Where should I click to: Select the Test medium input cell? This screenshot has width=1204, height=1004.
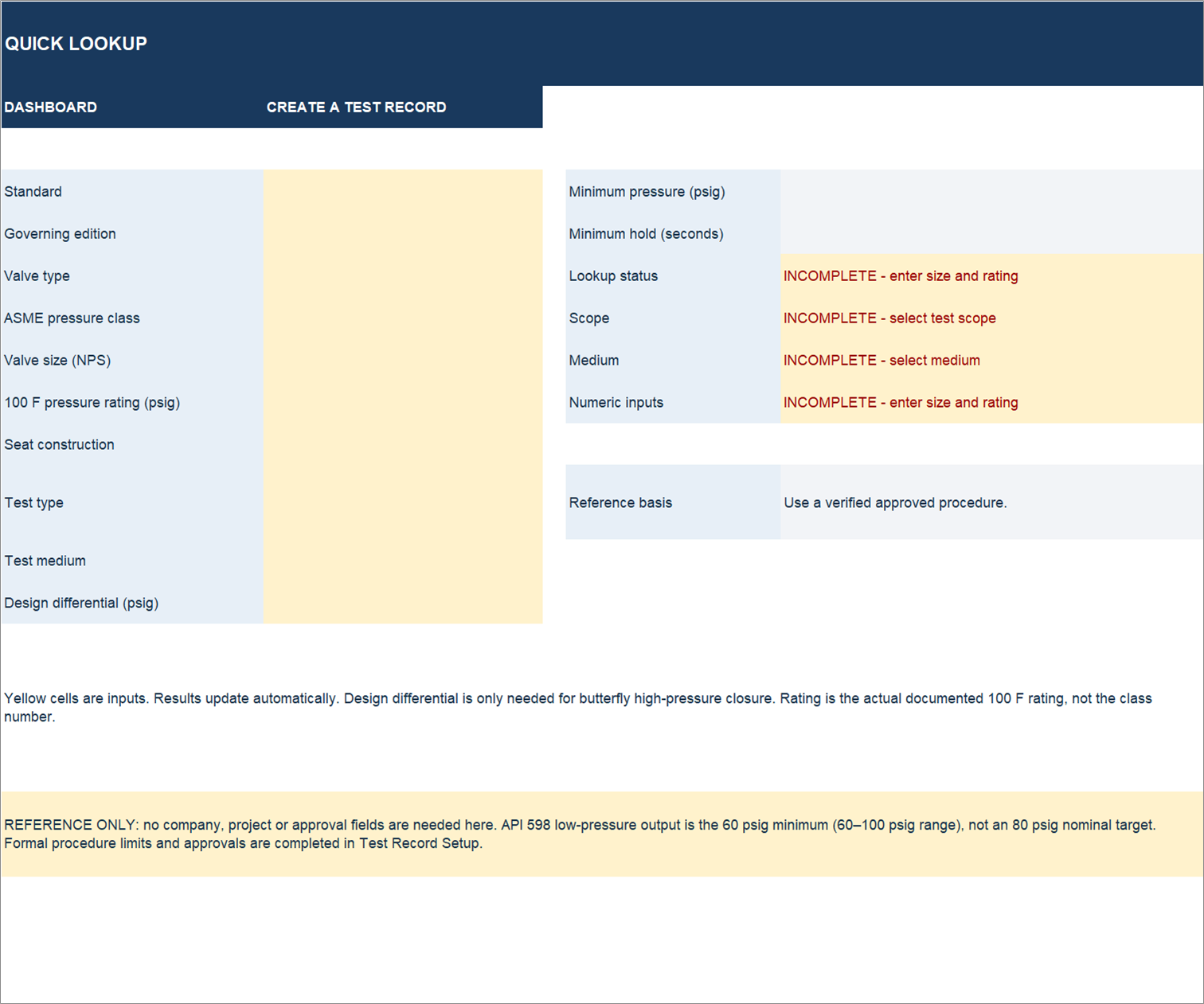403,561
